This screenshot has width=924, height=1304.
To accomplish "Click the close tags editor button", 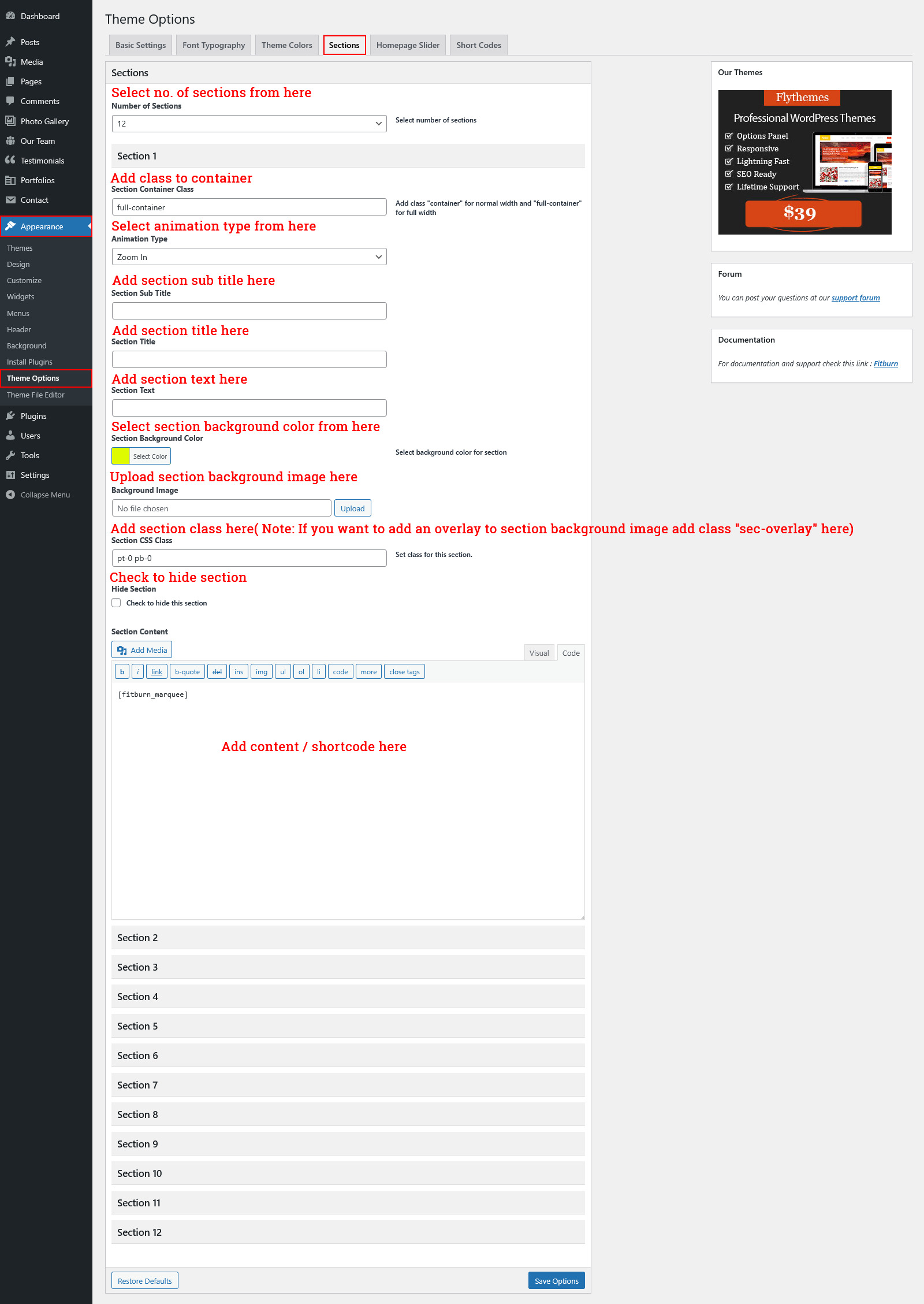I will pos(404,672).
